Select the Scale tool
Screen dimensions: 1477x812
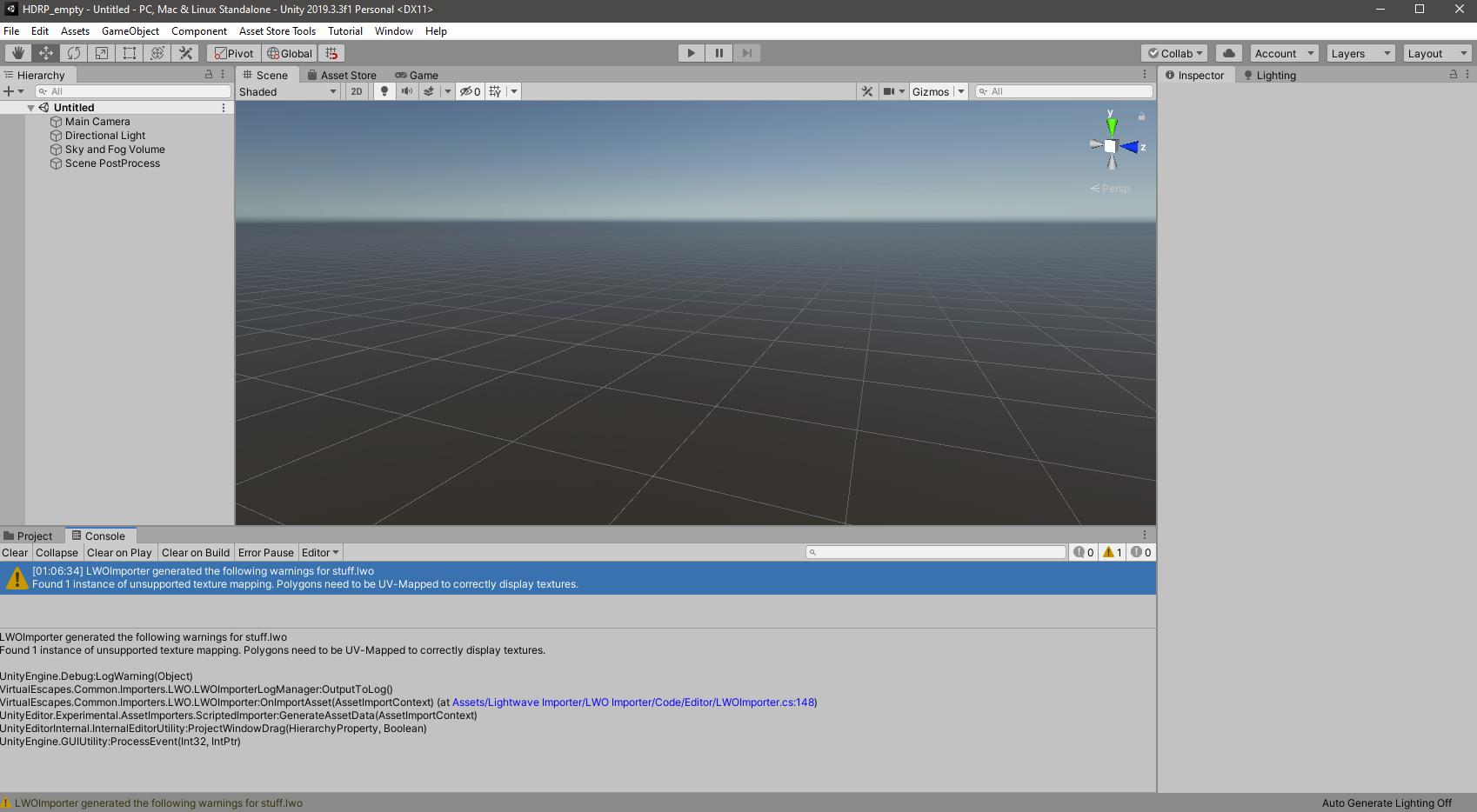click(102, 53)
